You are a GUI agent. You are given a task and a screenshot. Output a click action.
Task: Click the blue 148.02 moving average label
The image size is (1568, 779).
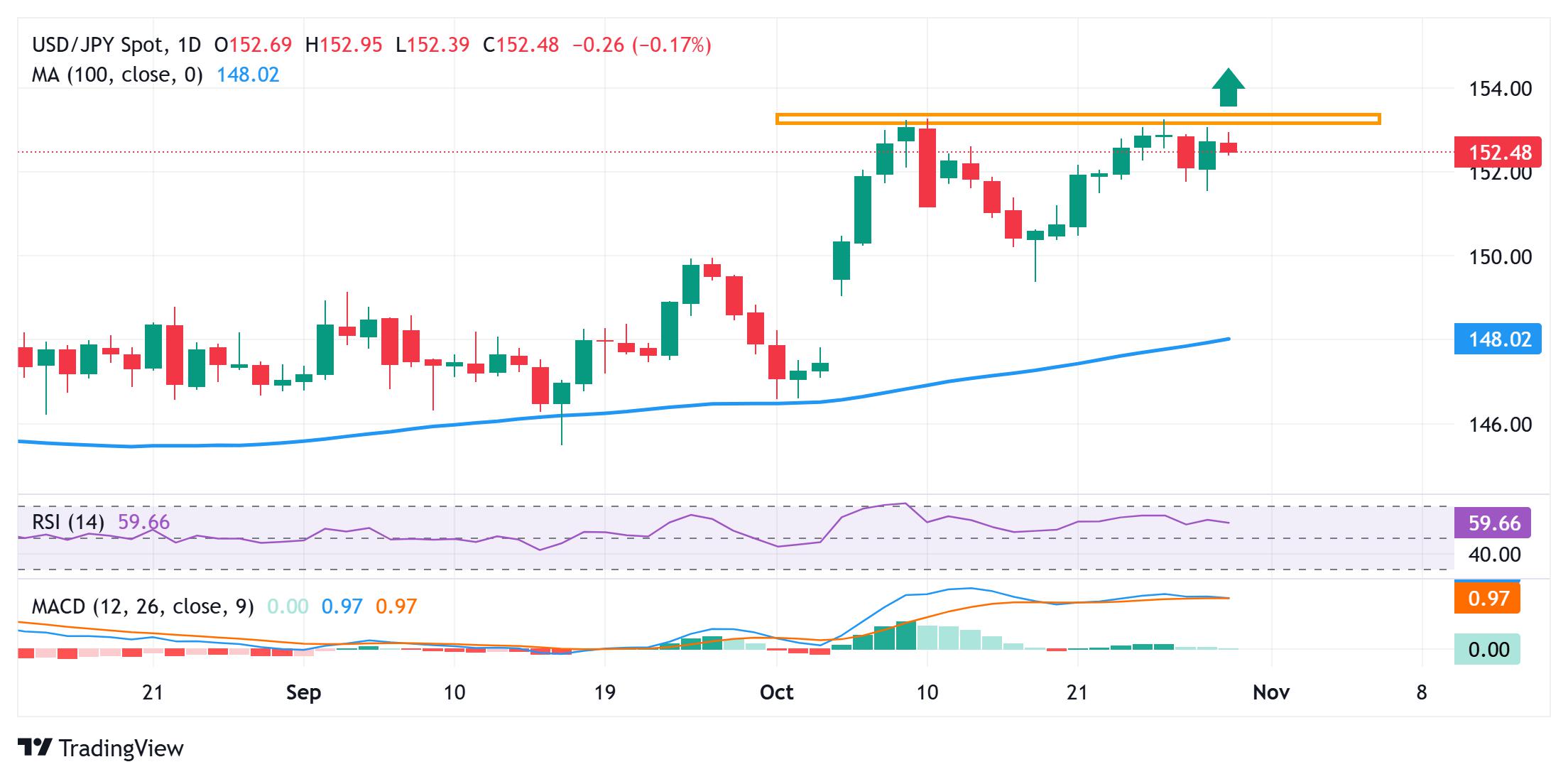click(1498, 339)
